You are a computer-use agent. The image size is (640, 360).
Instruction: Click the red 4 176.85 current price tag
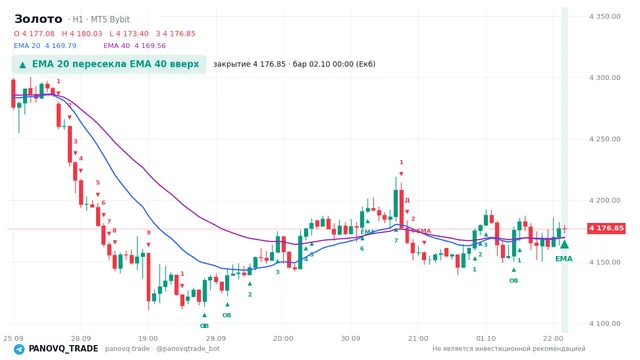click(x=606, y=228)
